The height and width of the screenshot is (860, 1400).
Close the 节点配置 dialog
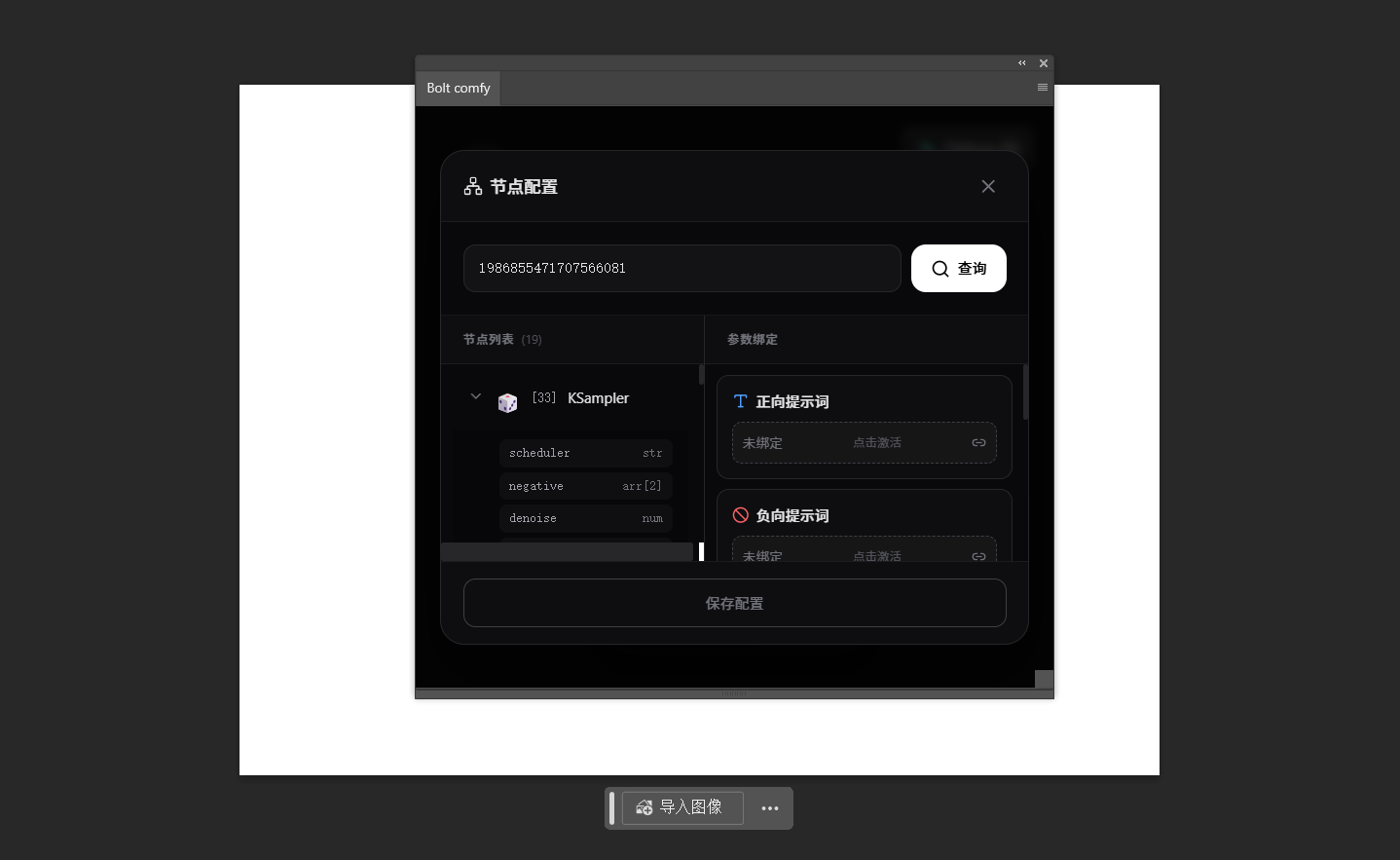coord(987,186)
